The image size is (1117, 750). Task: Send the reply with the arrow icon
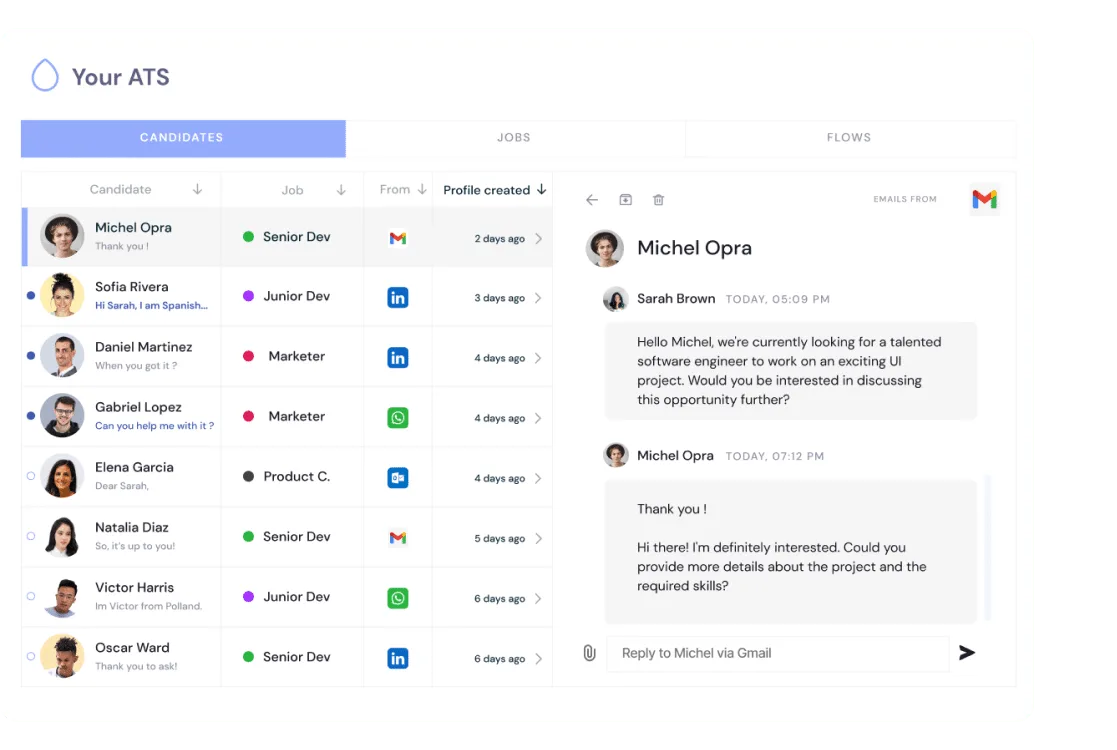tap(967, 652)
